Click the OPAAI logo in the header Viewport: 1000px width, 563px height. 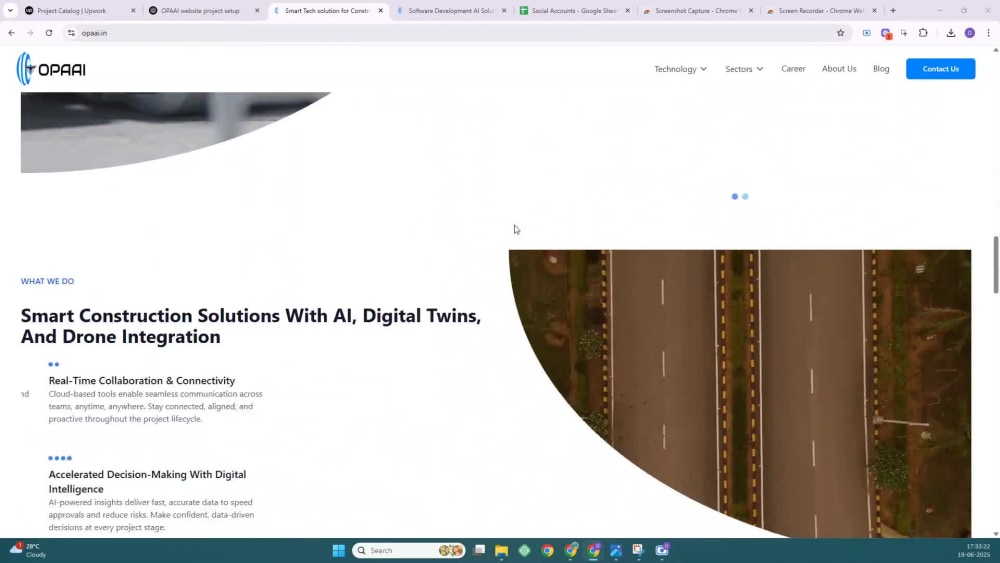click(x=51, y=69)
